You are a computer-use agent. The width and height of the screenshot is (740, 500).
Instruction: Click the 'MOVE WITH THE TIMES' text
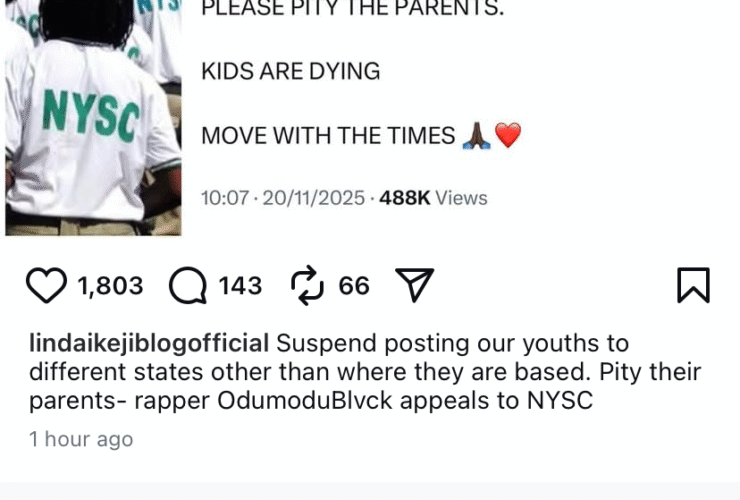[x=328, y=136]
